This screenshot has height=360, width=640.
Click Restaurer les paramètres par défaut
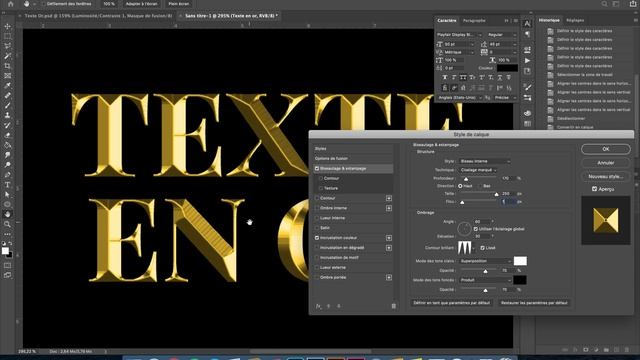(534, 303)
